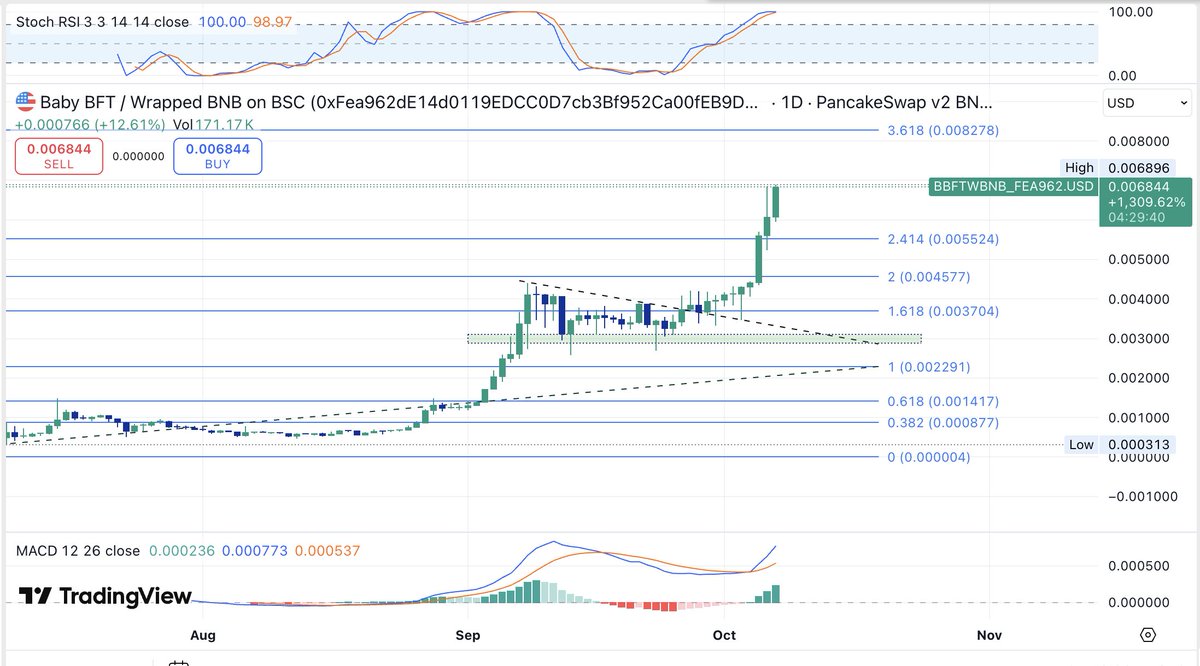Click the MACD signal value 0.000537

pos(327,551)
